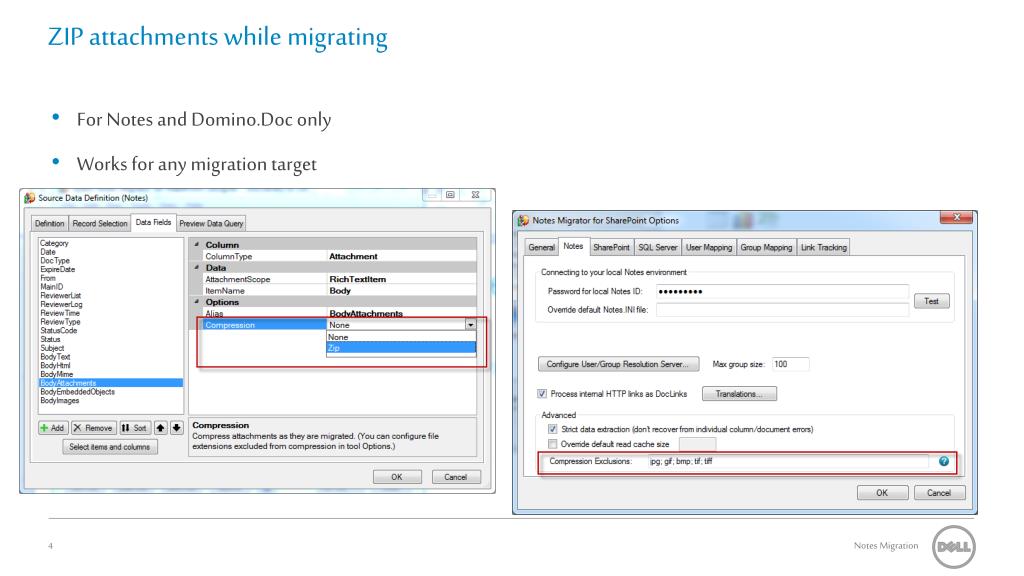Image resolution: width=1024 pixels, height=576 pixels.
Task: Enable Override default read cache size
Action: (x=552, y=444)
